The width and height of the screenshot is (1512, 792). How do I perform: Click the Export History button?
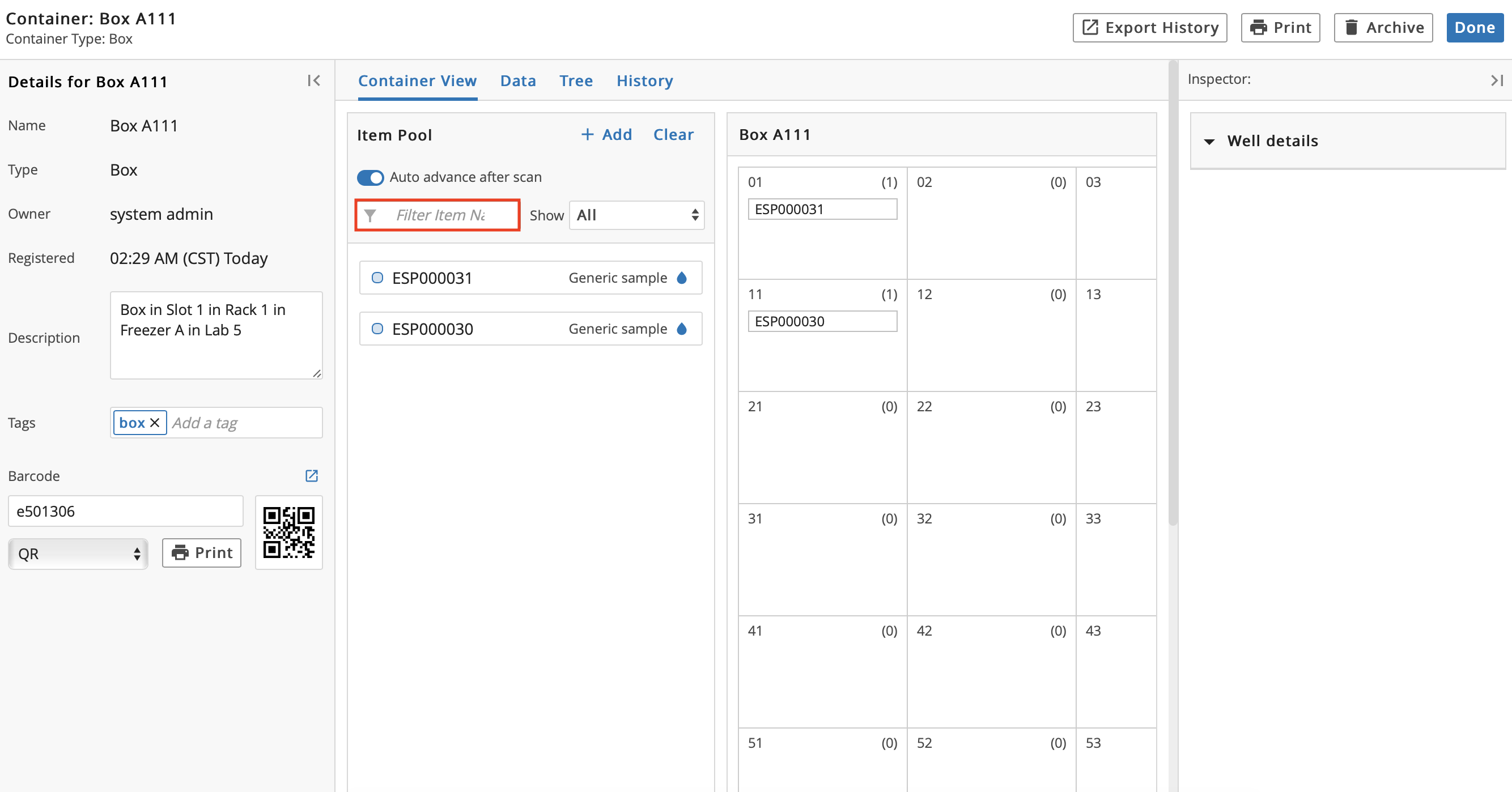point(1150,28)
